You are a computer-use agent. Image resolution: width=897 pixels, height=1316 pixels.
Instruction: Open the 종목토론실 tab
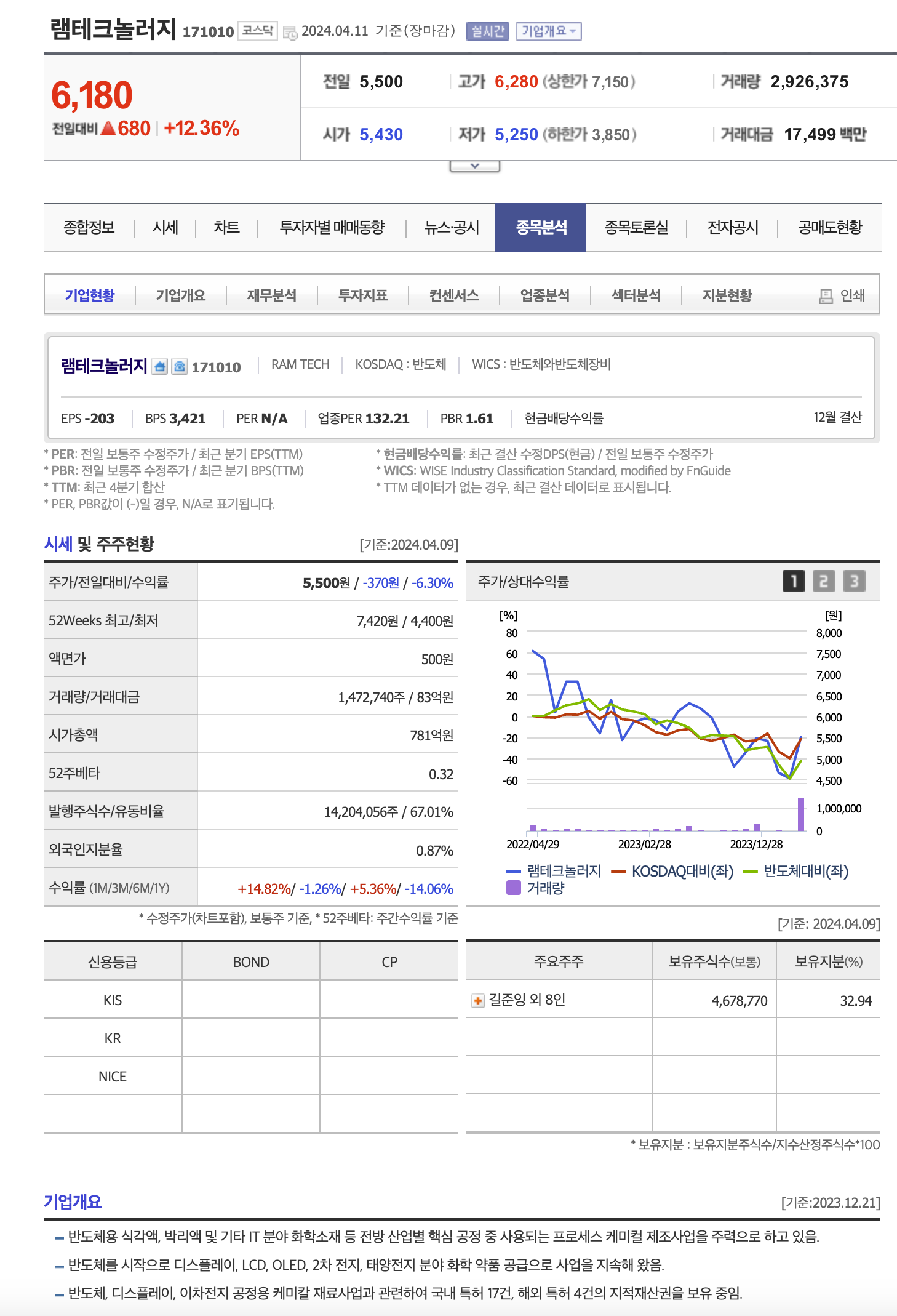coord(636,228)
